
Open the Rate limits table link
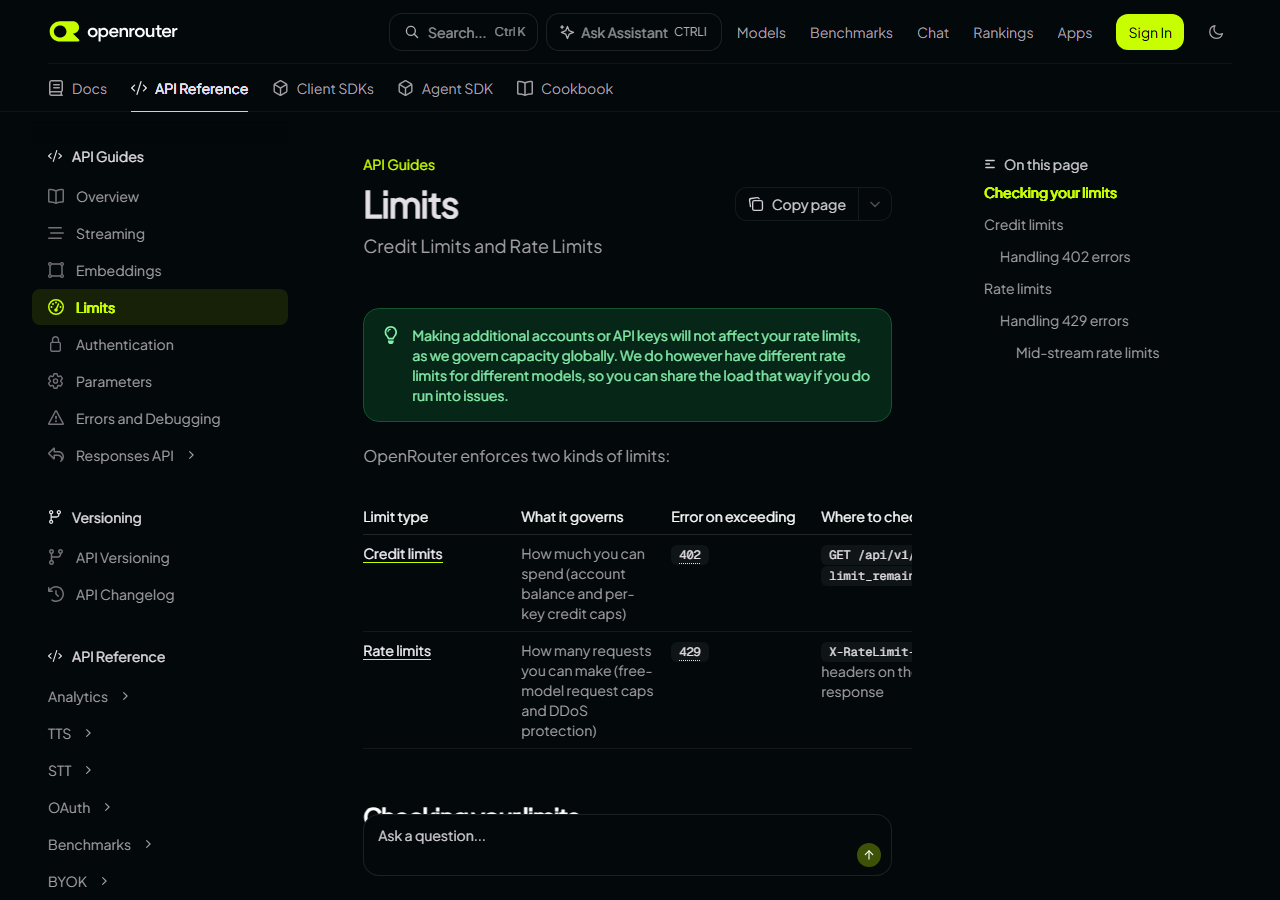(397, 651)
